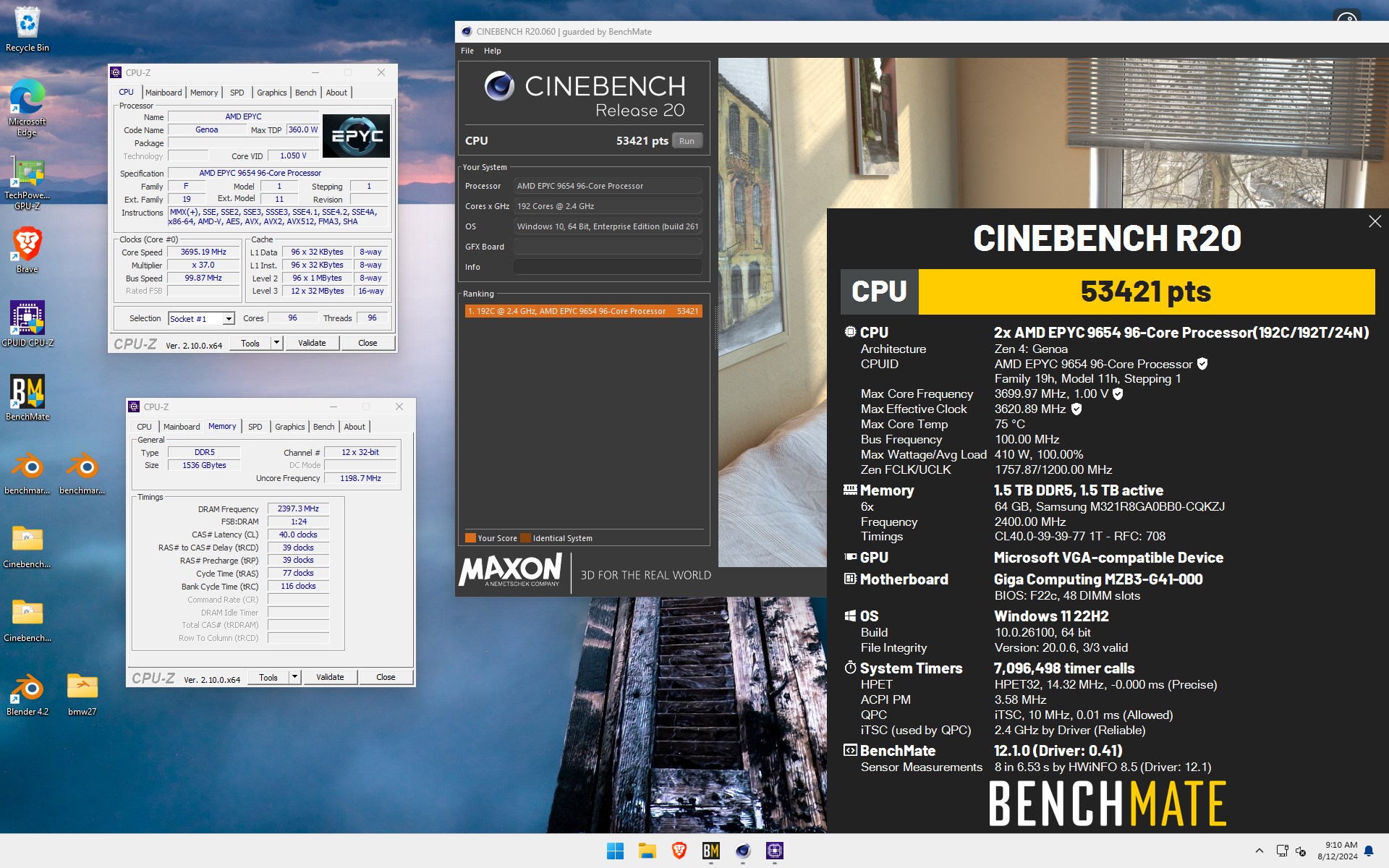The width and height of the screenshot is (1389, 868).
Task: Click the memory Size value 1536 GBytes
Action: [204, 466]
